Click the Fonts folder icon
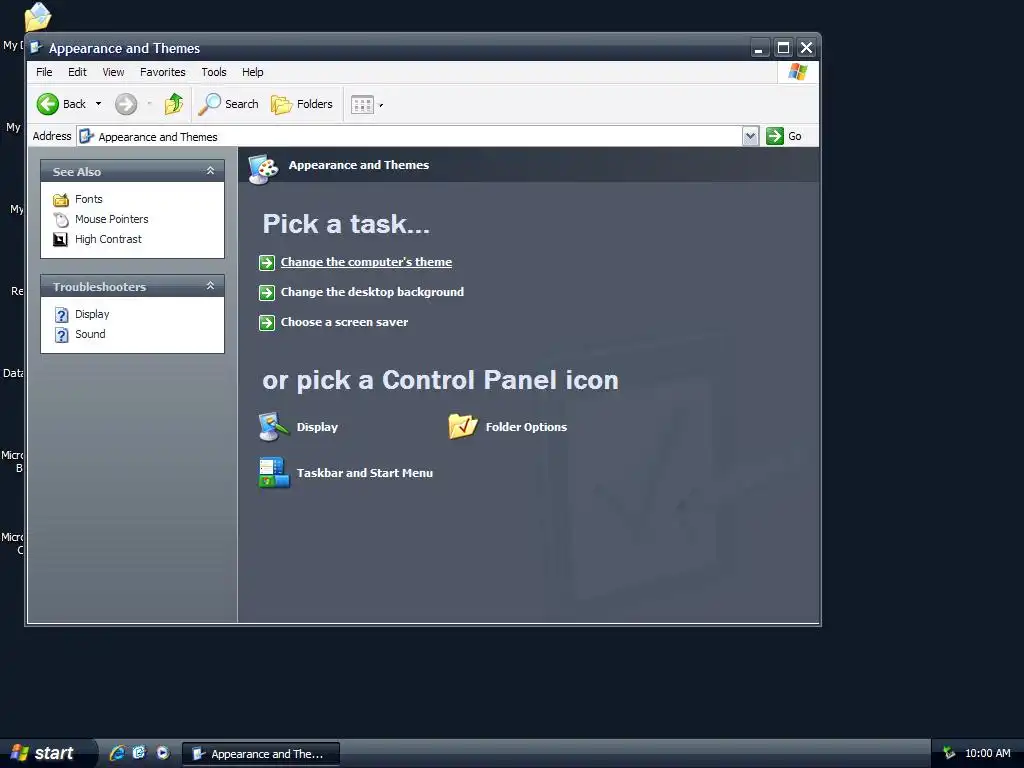 [x=61, y=199]
